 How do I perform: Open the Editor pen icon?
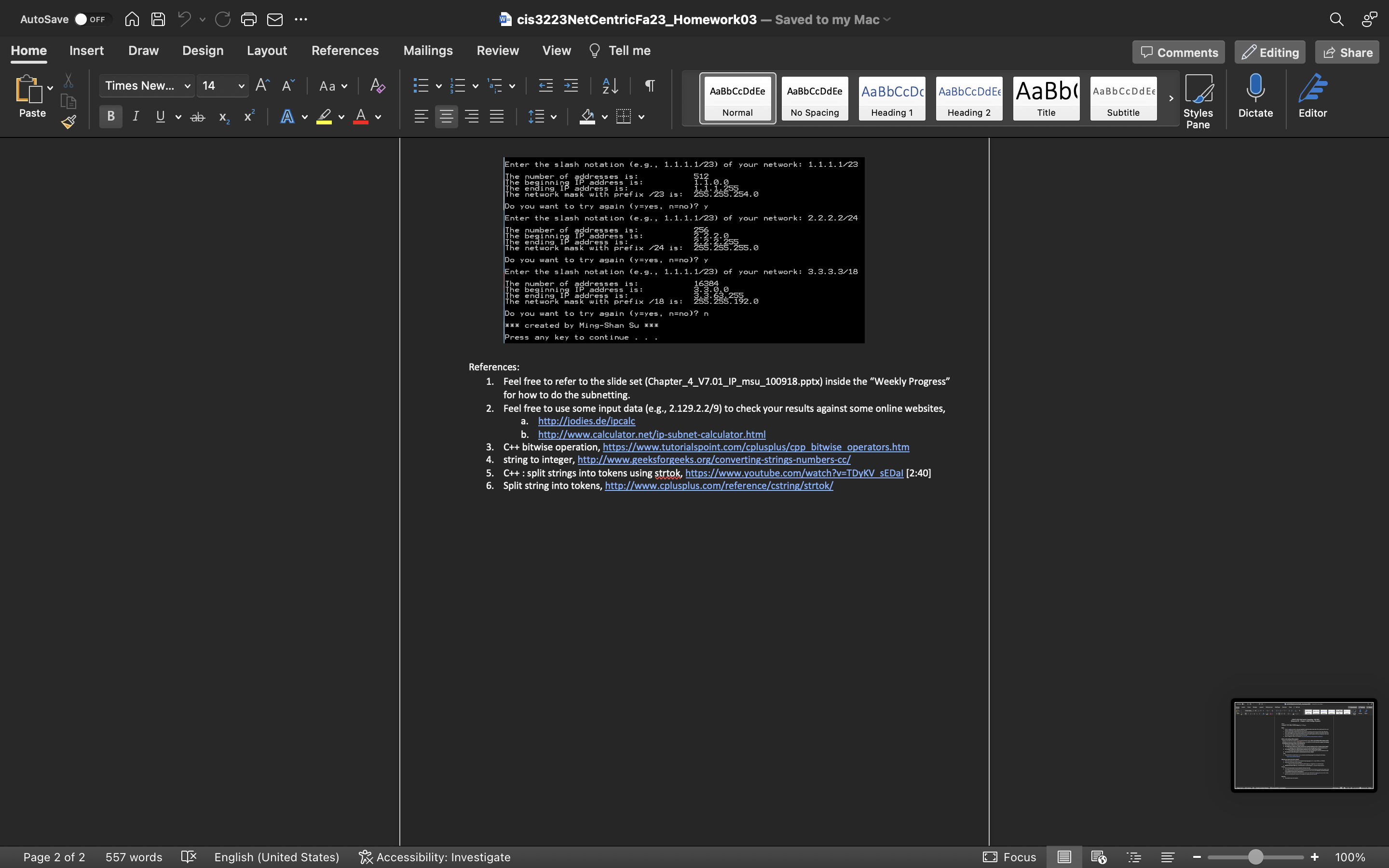click(1313, 96)
